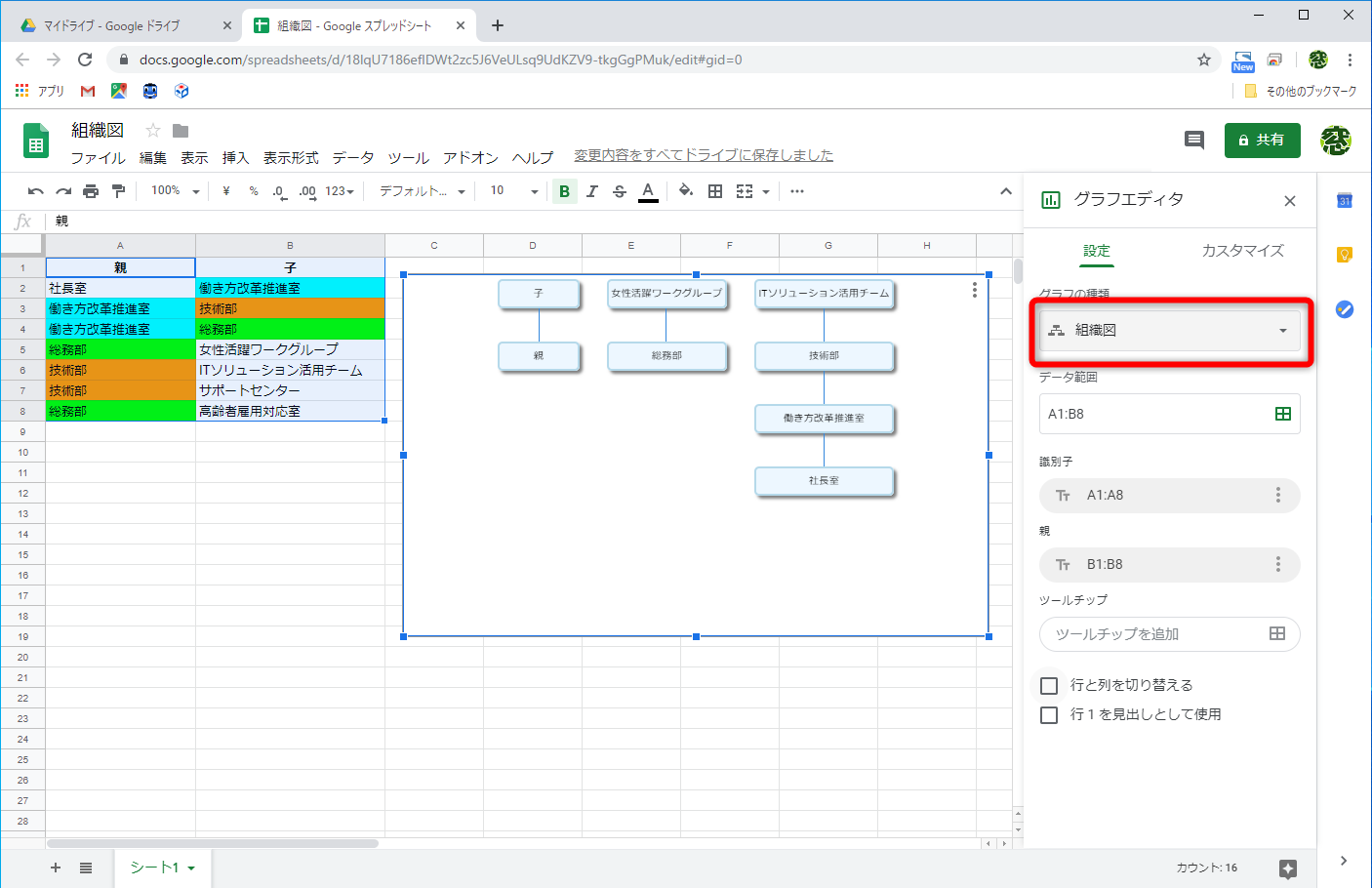
Task: Switch to the カスタマイズ tab
Action: (x=1241, y=251)
